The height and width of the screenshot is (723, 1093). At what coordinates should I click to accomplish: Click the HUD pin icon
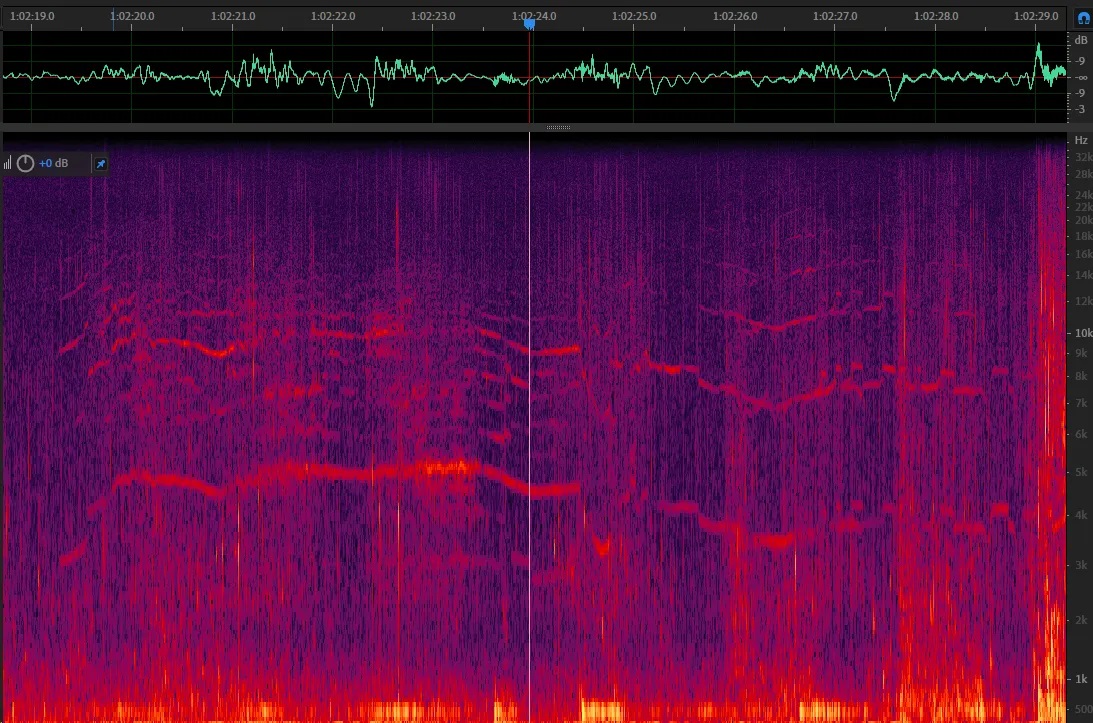pos(100,163)
